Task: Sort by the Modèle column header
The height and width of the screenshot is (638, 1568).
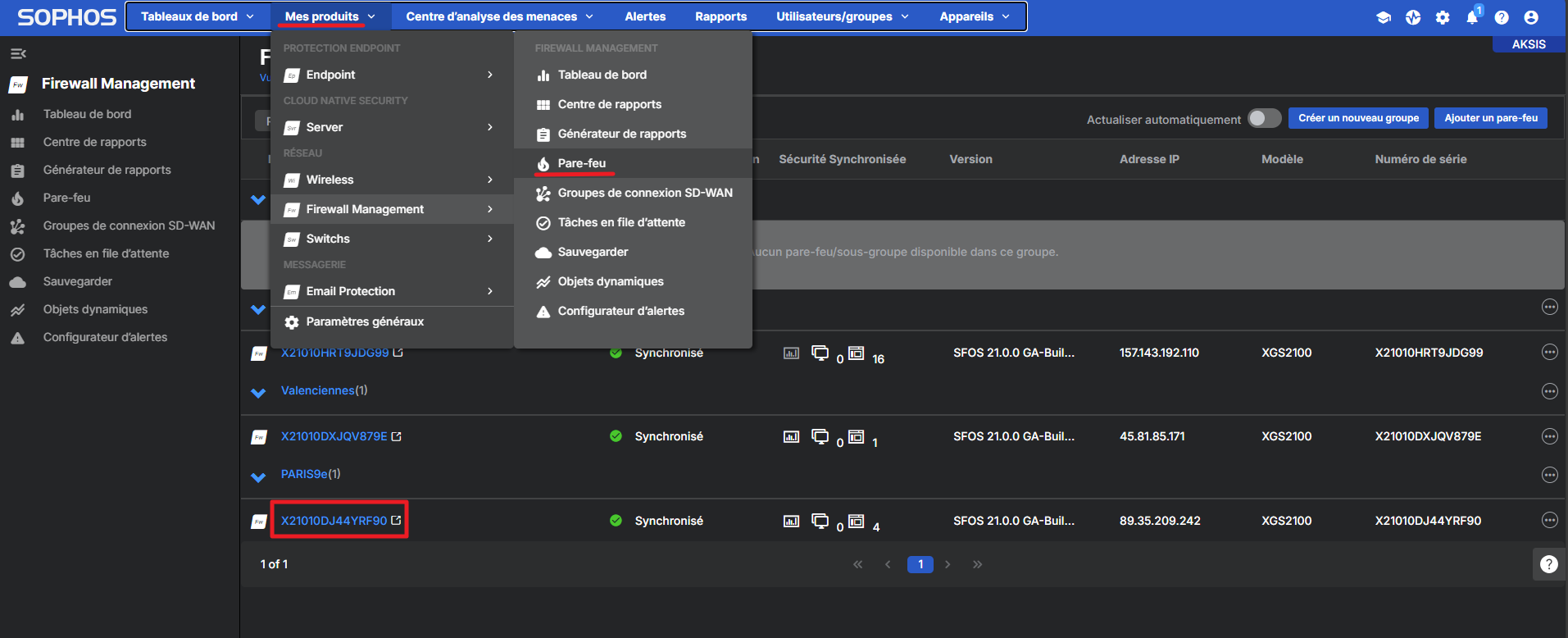Action: [x=1282, y=159]
